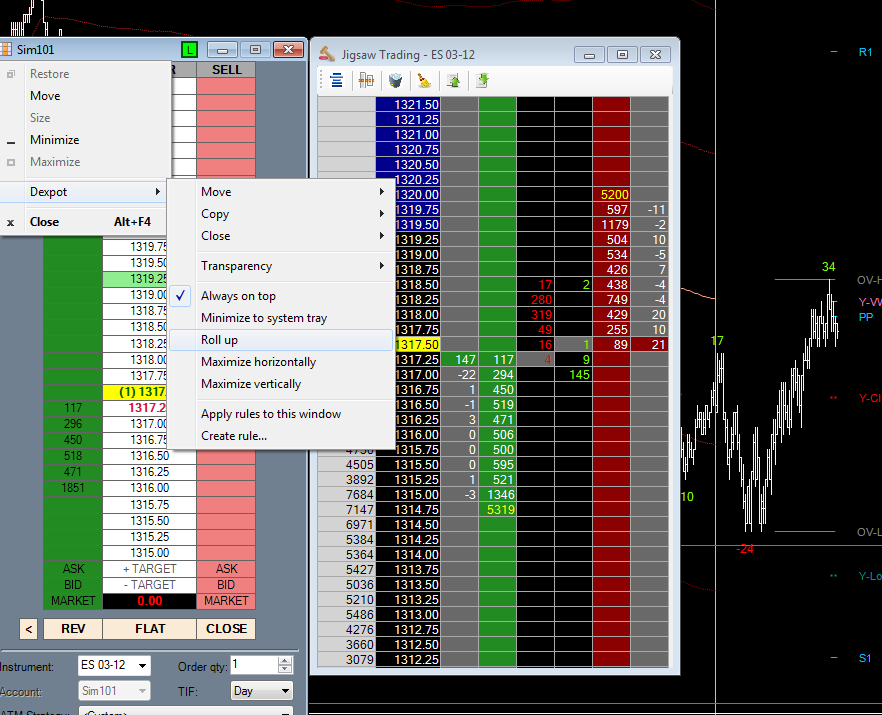Click the green down-arrow import icon in Jigsaw toolbar
The width and height of the screenshot is (882, 715).
coord(482,80)
